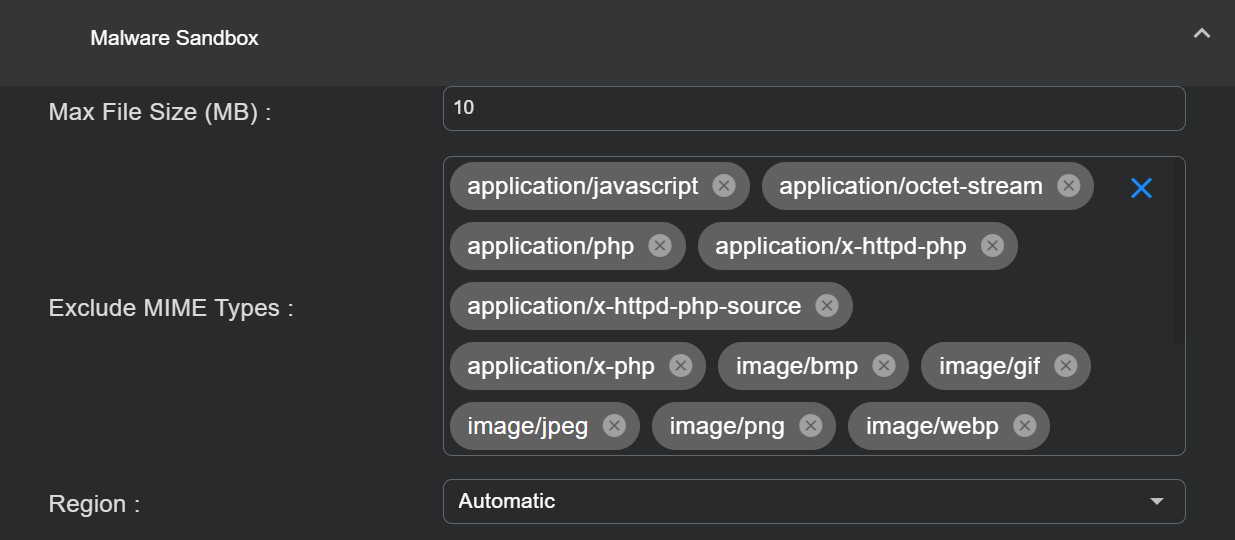Click the Region dropdown arrow
1235x540 pixels.
pos(1157,501)
